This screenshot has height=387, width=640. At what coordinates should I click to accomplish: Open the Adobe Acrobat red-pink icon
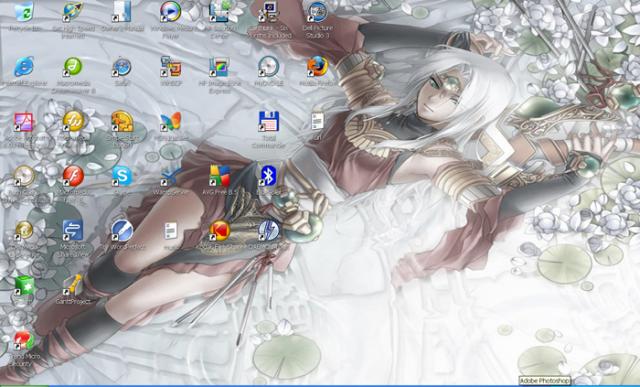click(x=24, y=122)
